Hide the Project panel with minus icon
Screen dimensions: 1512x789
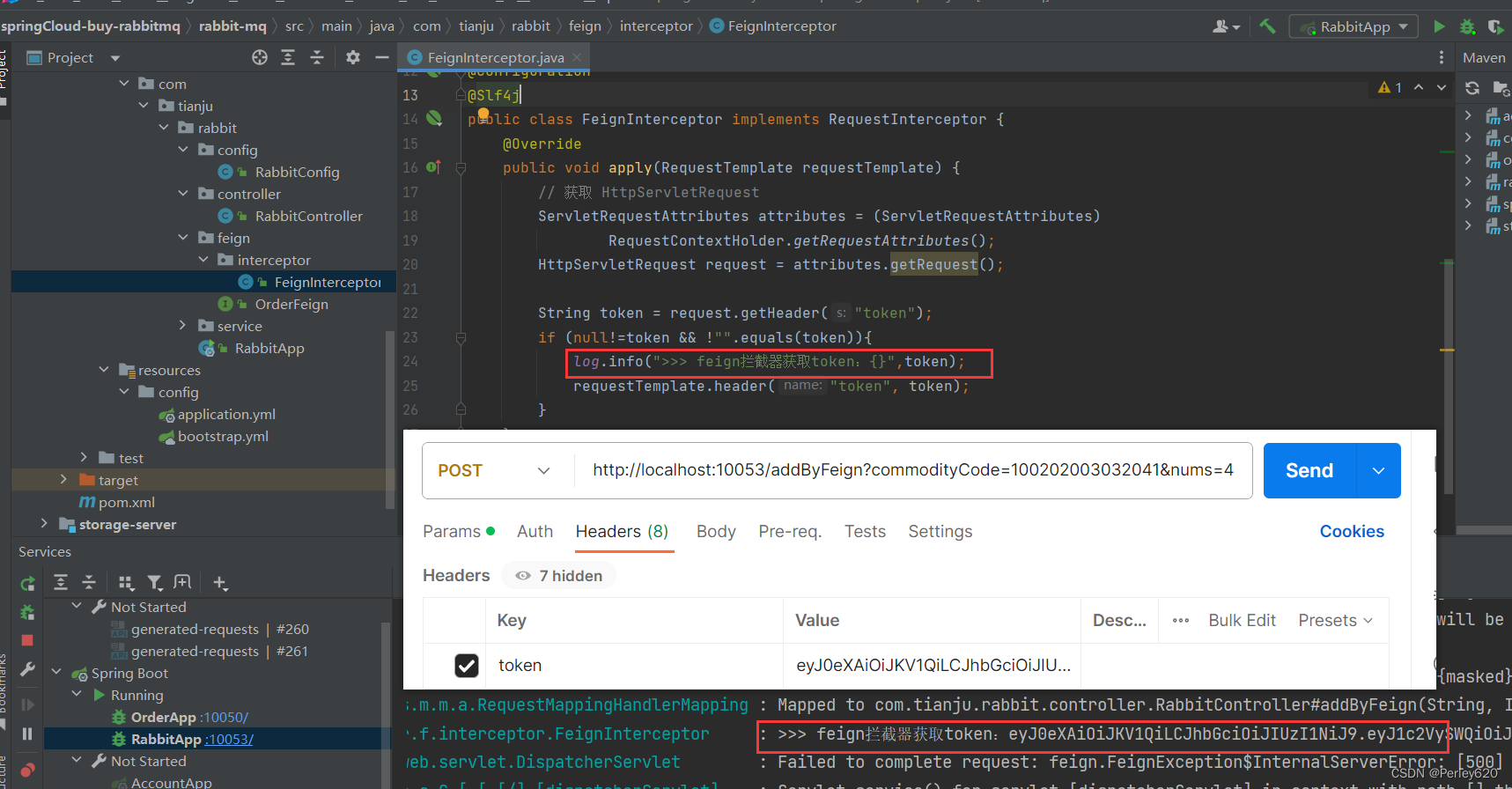pyautogui.click(x=382, y=57)
